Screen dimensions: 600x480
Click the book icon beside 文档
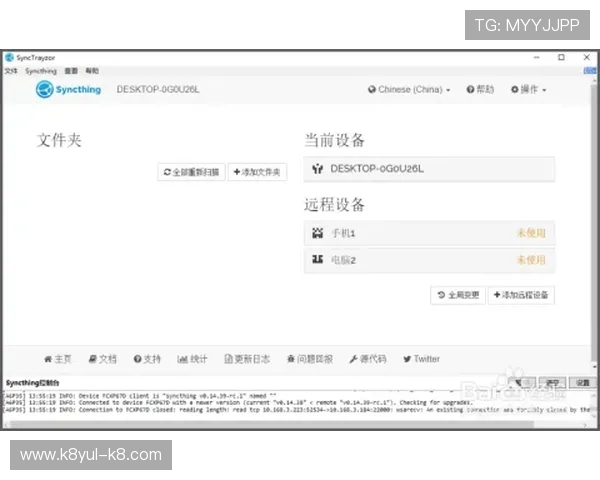tap(93, 359)
